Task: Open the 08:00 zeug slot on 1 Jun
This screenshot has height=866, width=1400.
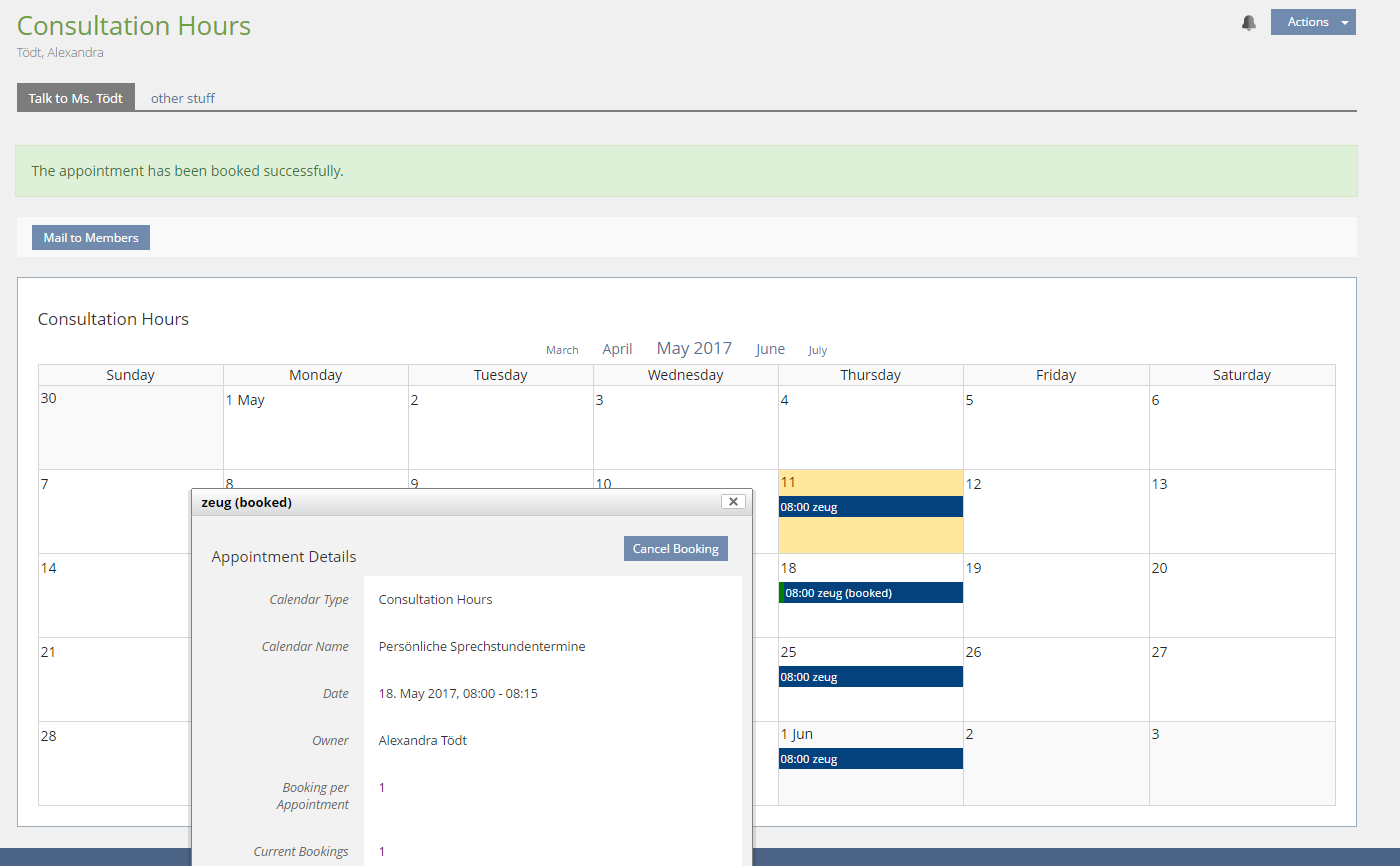Action: 870,759
